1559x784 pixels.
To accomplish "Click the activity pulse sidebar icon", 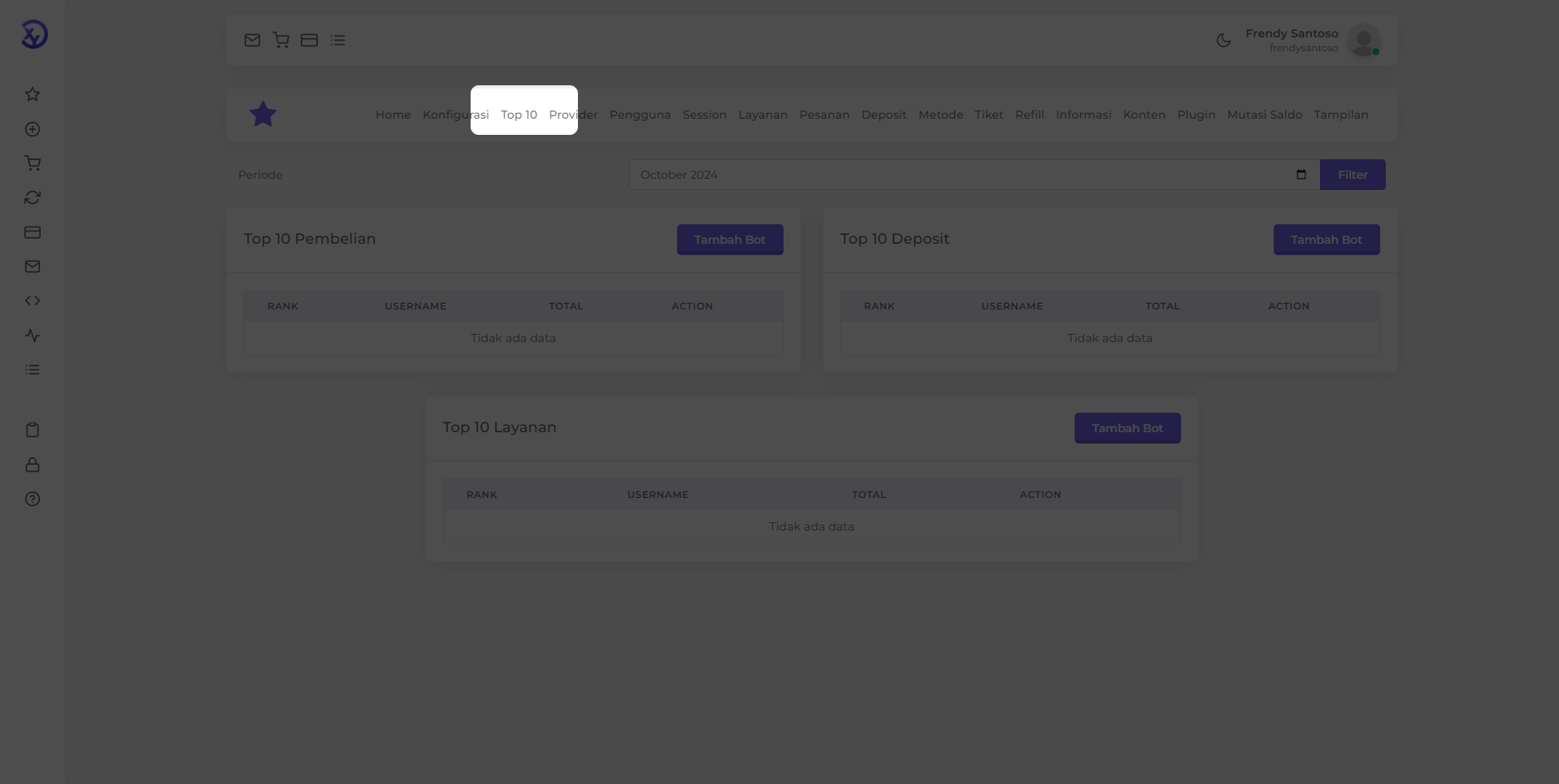I will coord(33,336).
